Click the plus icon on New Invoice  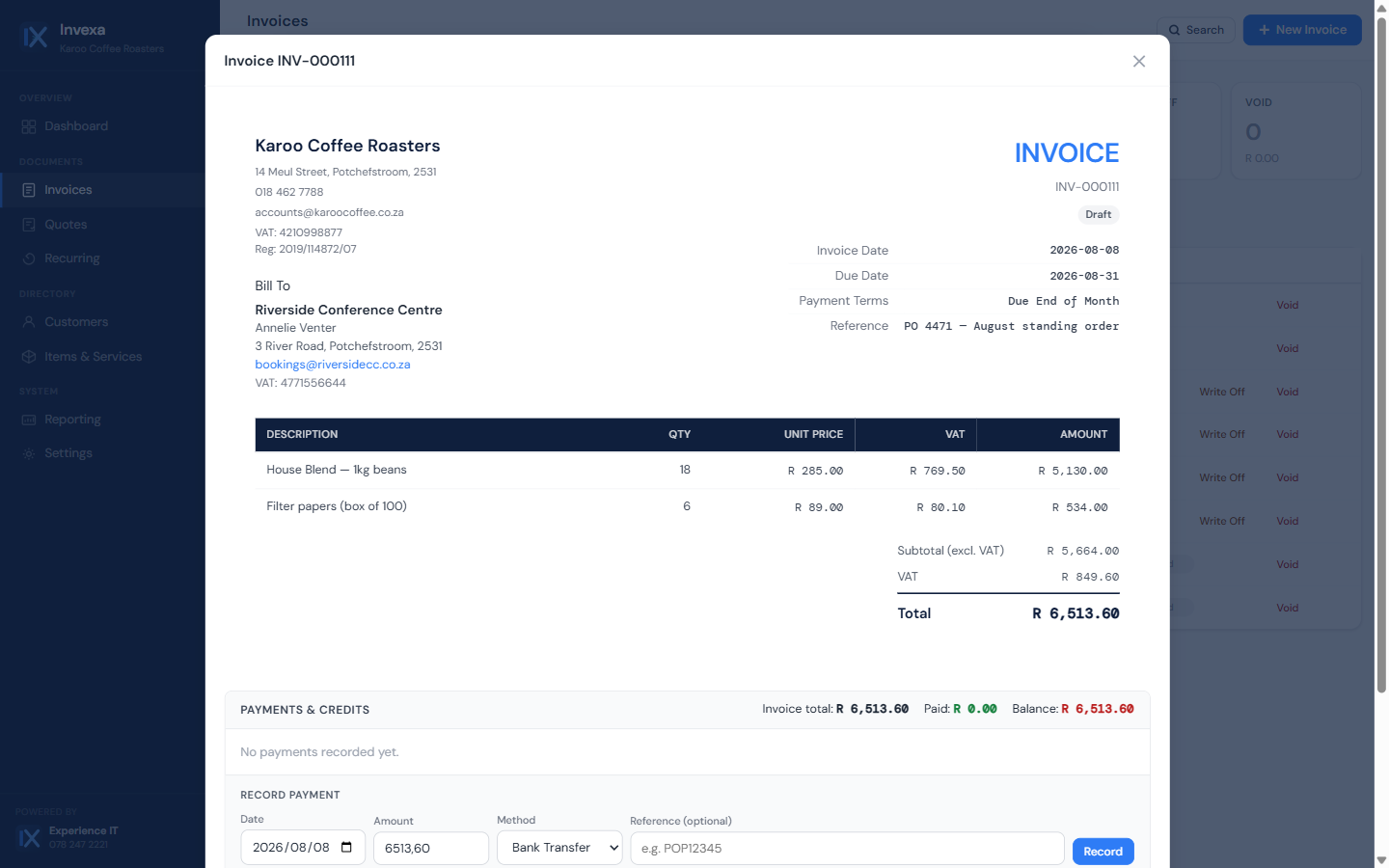(x=1264, y=30)
